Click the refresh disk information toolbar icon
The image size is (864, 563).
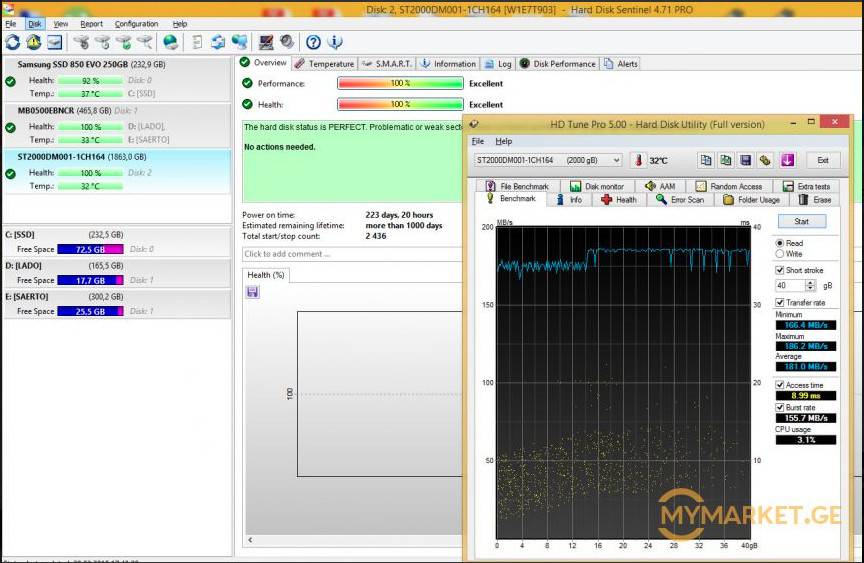(13, 42)
